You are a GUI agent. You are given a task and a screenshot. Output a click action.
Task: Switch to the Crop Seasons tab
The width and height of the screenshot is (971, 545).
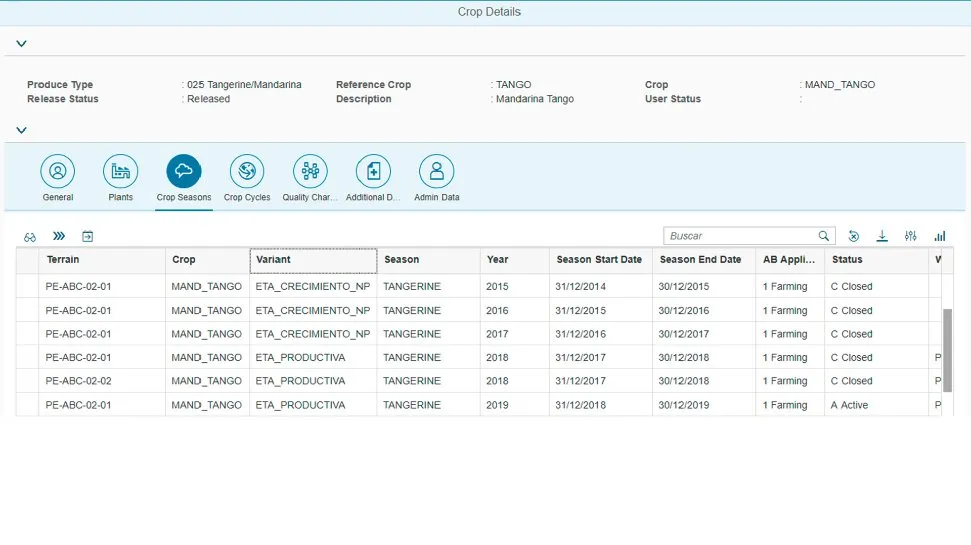click(x=184, y=171)
